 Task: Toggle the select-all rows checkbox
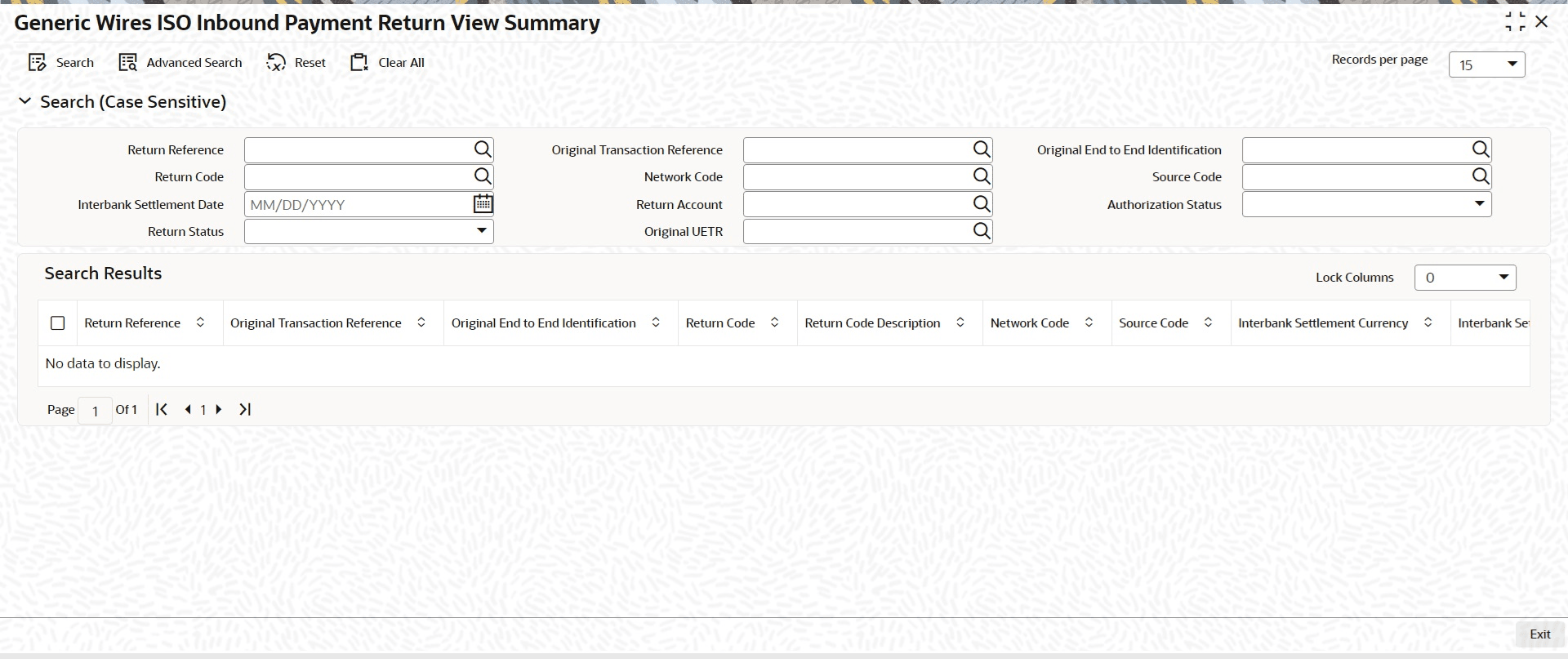pos(58,323)
